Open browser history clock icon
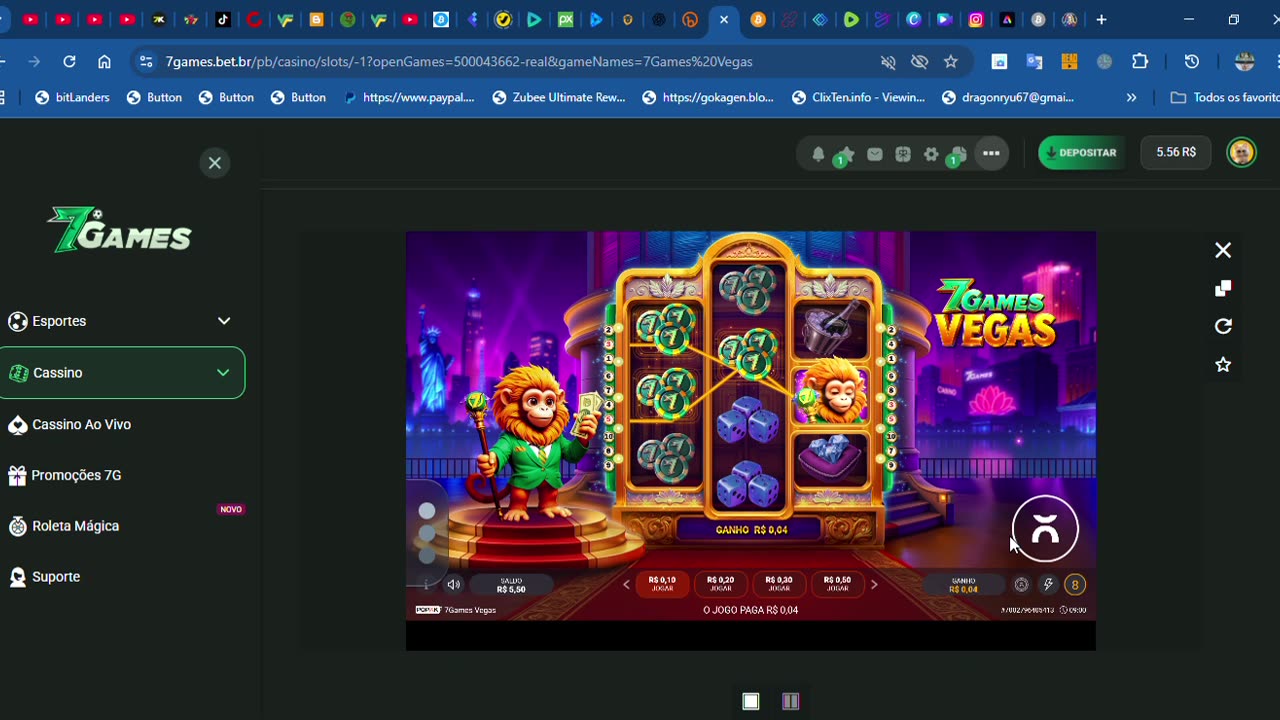The width and height of the screenshot is (1280, 720). coord(1192,62)
